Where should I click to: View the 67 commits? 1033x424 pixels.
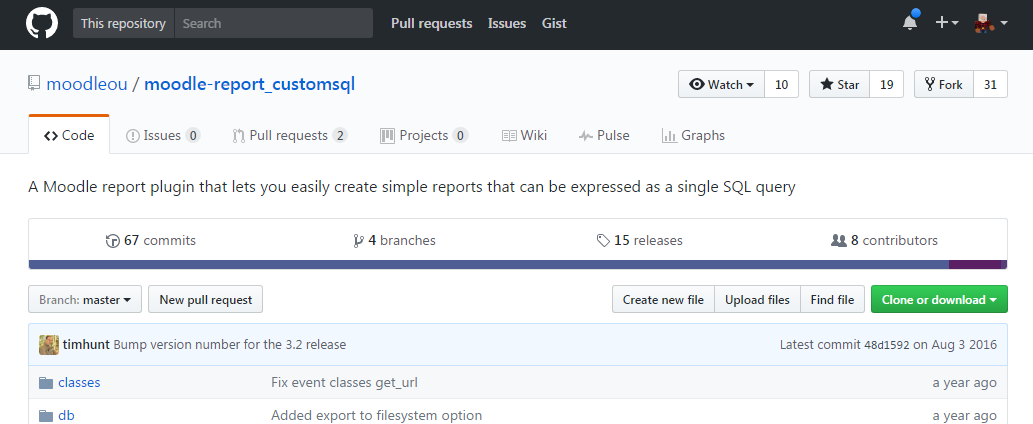click(x=151, y=240)
